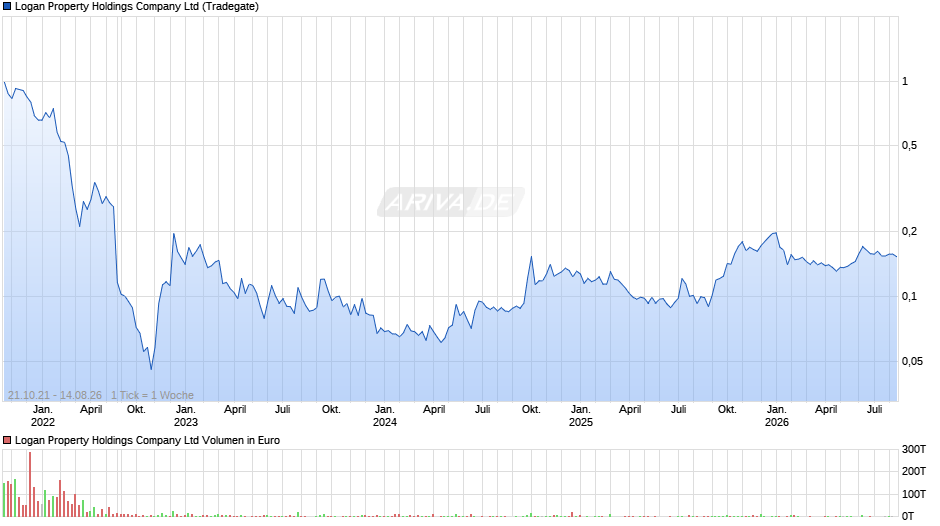This screenshot has width=940, height=526.
Task: Click the ARIVA.DE logo in the chart center
Action: (x=450, y=202)
